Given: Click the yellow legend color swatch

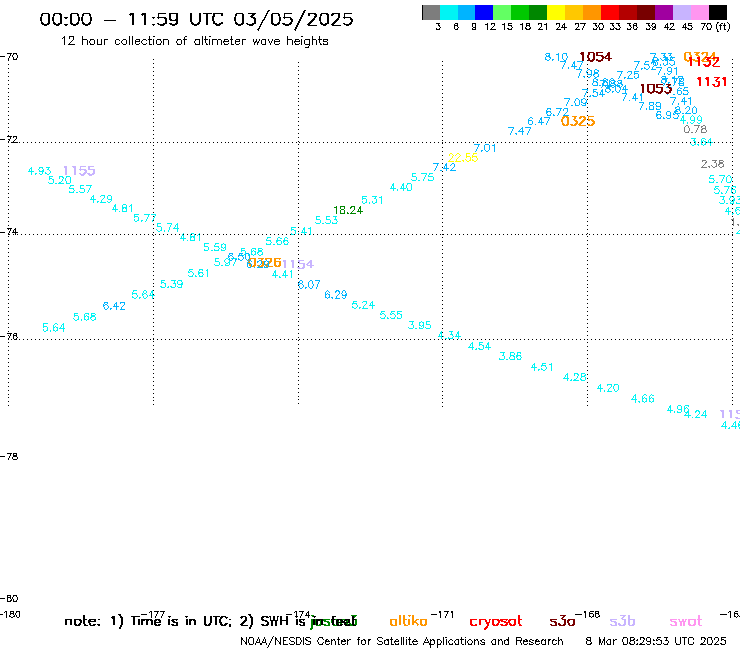Looking at the screenshot, I should pyautogui.click(x=556, y=12).
